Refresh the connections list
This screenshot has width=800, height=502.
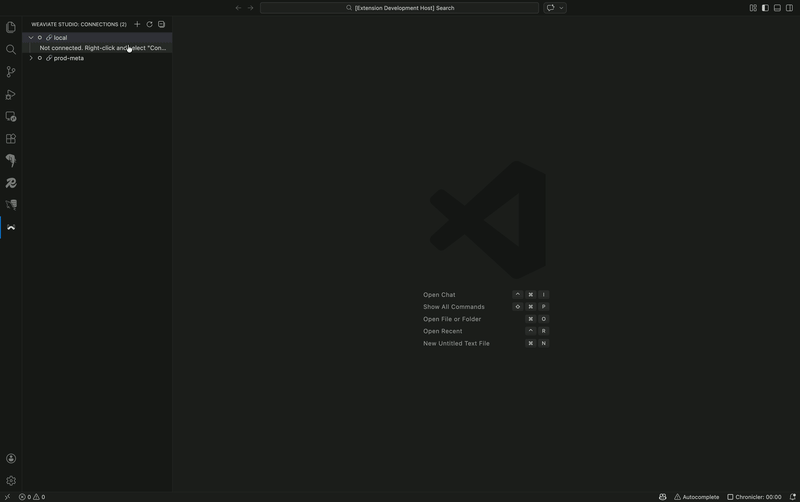pos(149,24)
